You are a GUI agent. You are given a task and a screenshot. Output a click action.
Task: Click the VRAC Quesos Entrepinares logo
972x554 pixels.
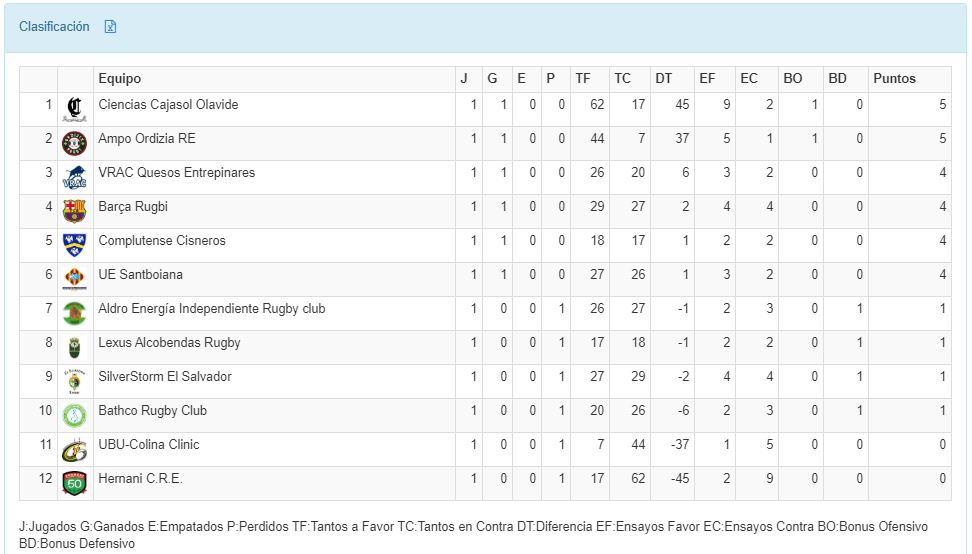coord(74,177)
